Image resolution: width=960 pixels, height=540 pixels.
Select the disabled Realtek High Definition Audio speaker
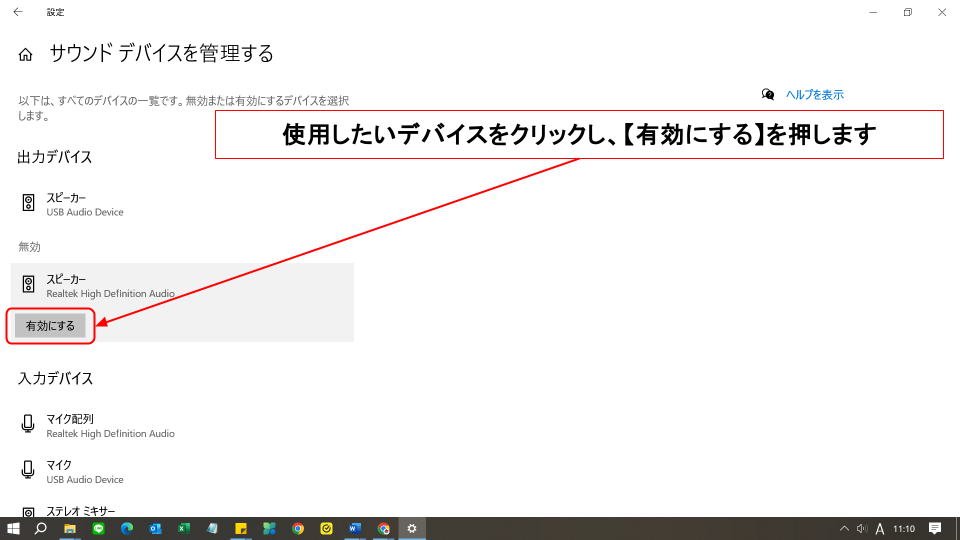pos(110,285)
